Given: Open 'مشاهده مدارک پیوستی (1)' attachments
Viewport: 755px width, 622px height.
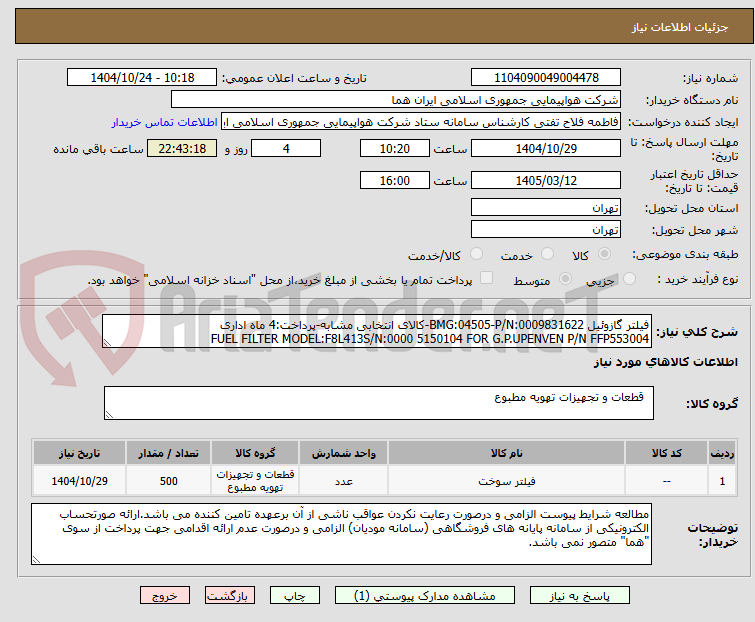Looking at the screenshot, I should 425,596.
